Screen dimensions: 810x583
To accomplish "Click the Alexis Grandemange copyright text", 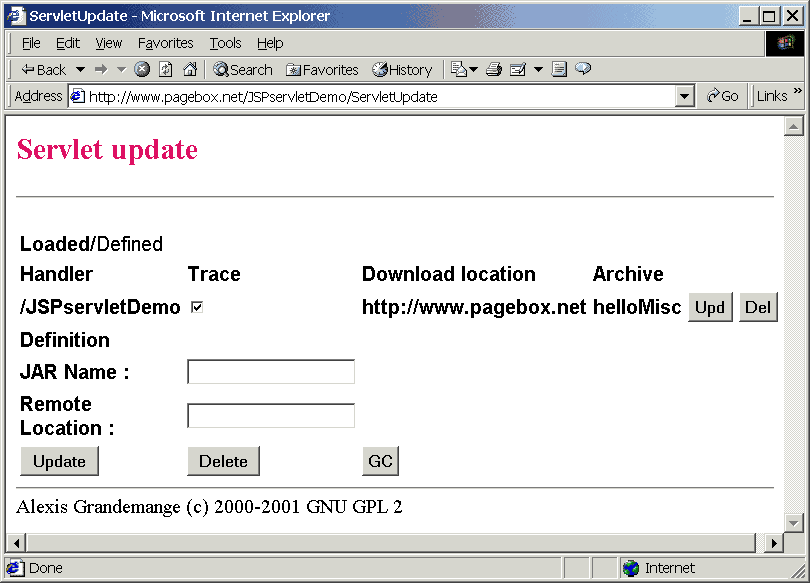I will [x=209, y=507].
